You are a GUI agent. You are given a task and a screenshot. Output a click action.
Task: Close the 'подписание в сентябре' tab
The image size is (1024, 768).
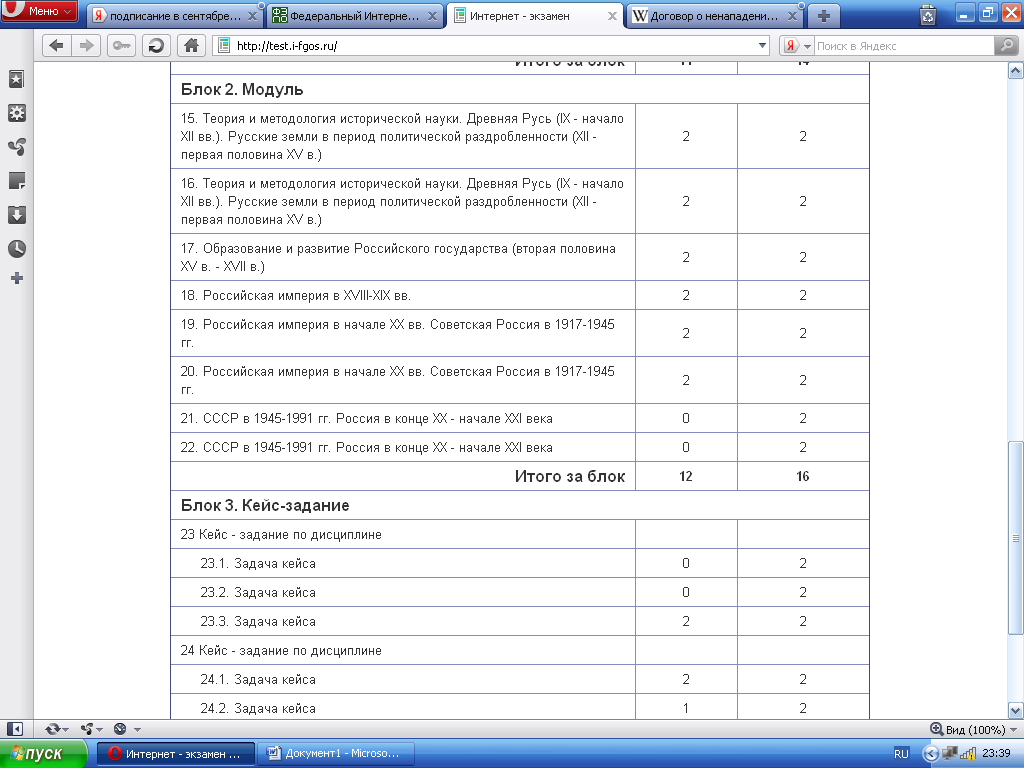pos(252,16)
